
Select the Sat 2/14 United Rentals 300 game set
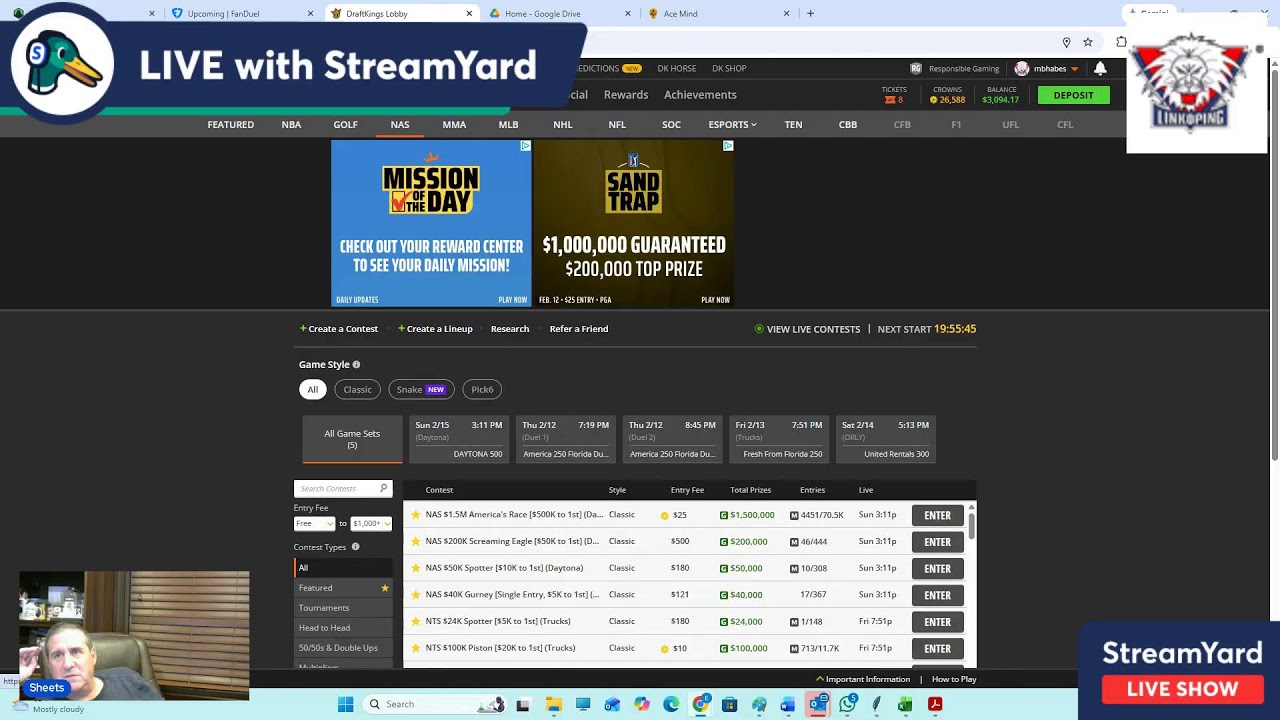pyautogui.click(x=886, y=440)
